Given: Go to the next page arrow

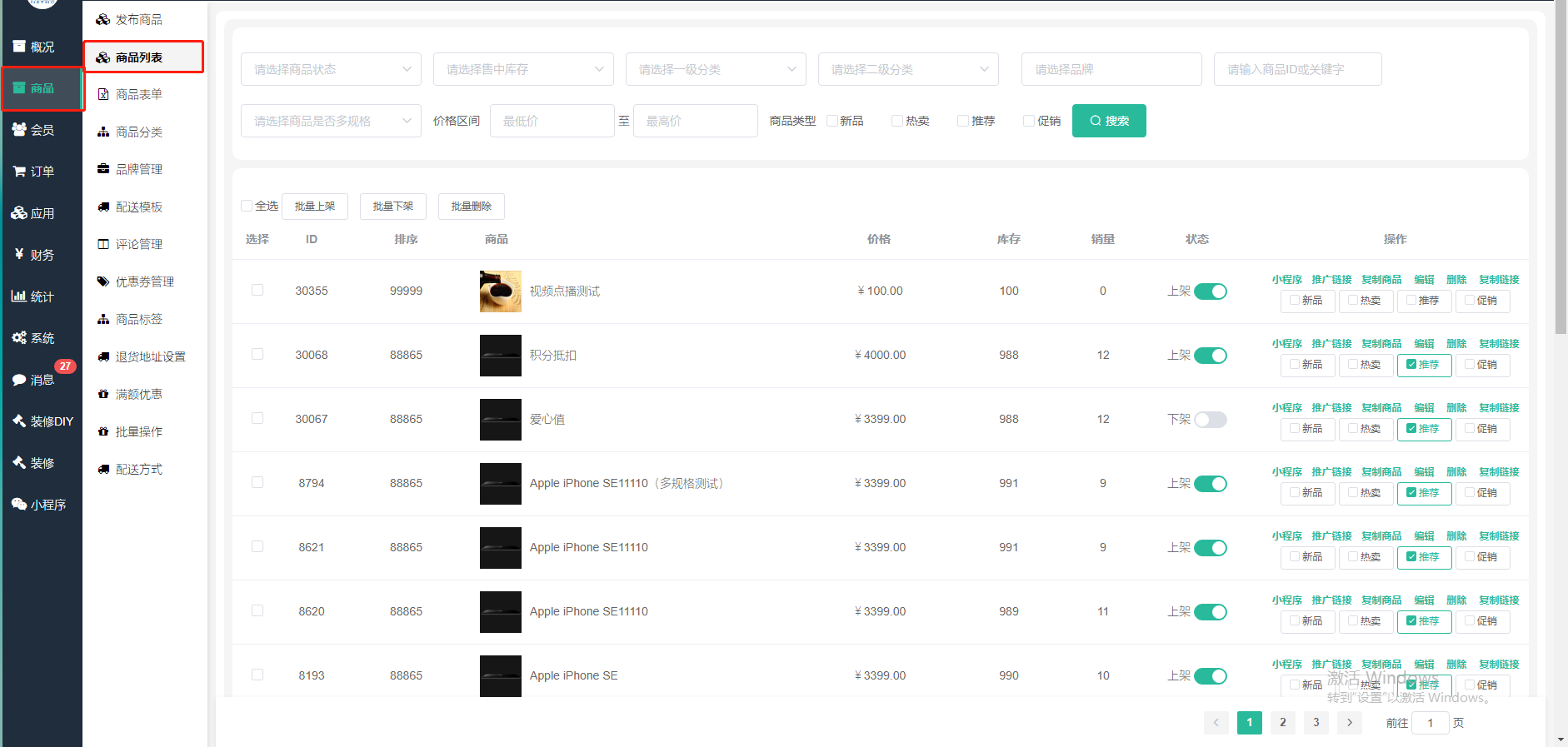Looking at the screenshot, I should (x=1350, y=723).
